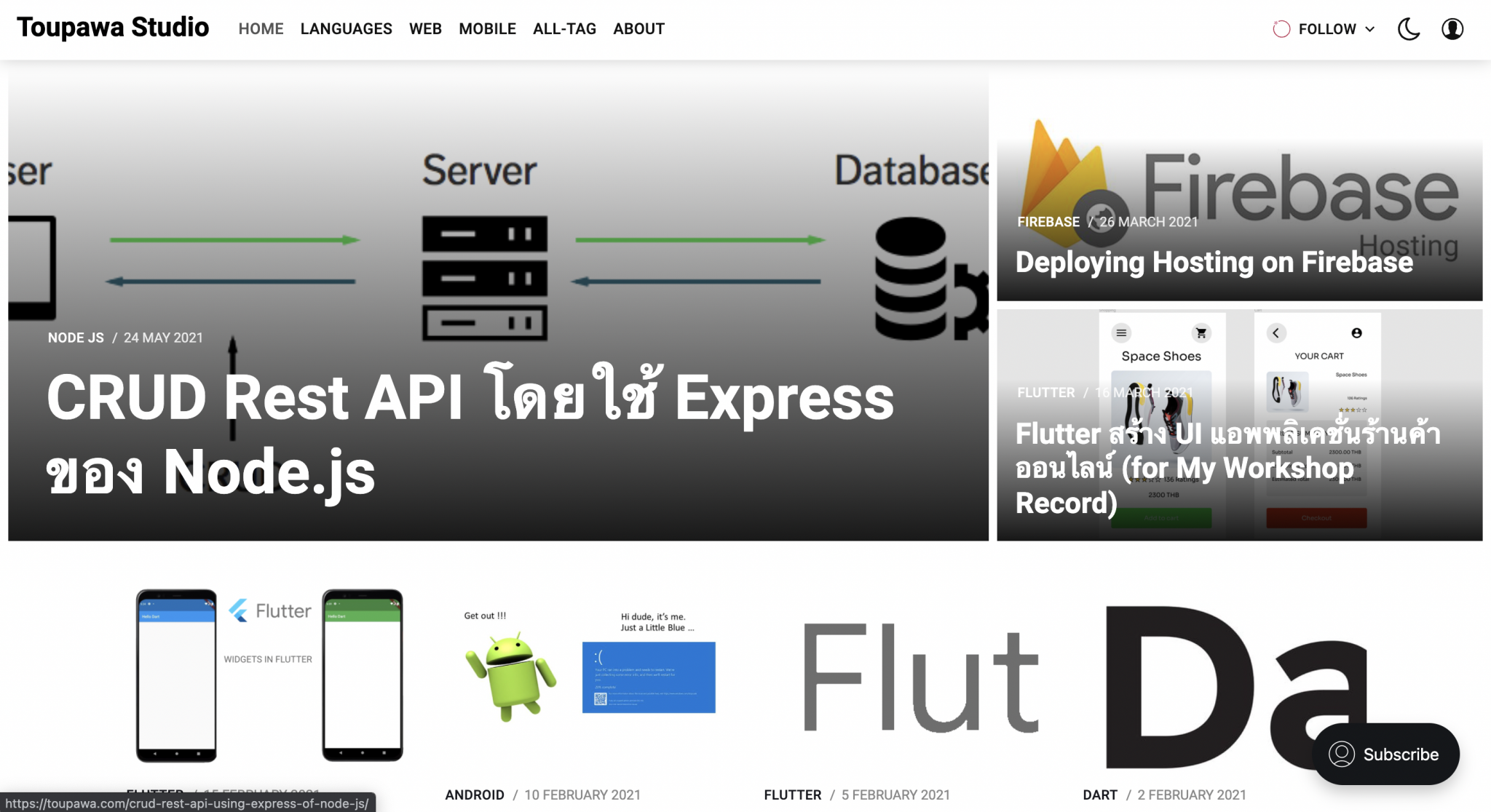Screen dimensions: 1491x812
Task: Click the FLUTTER tag dated 16 March 2021
Action: pos(1045,393)
